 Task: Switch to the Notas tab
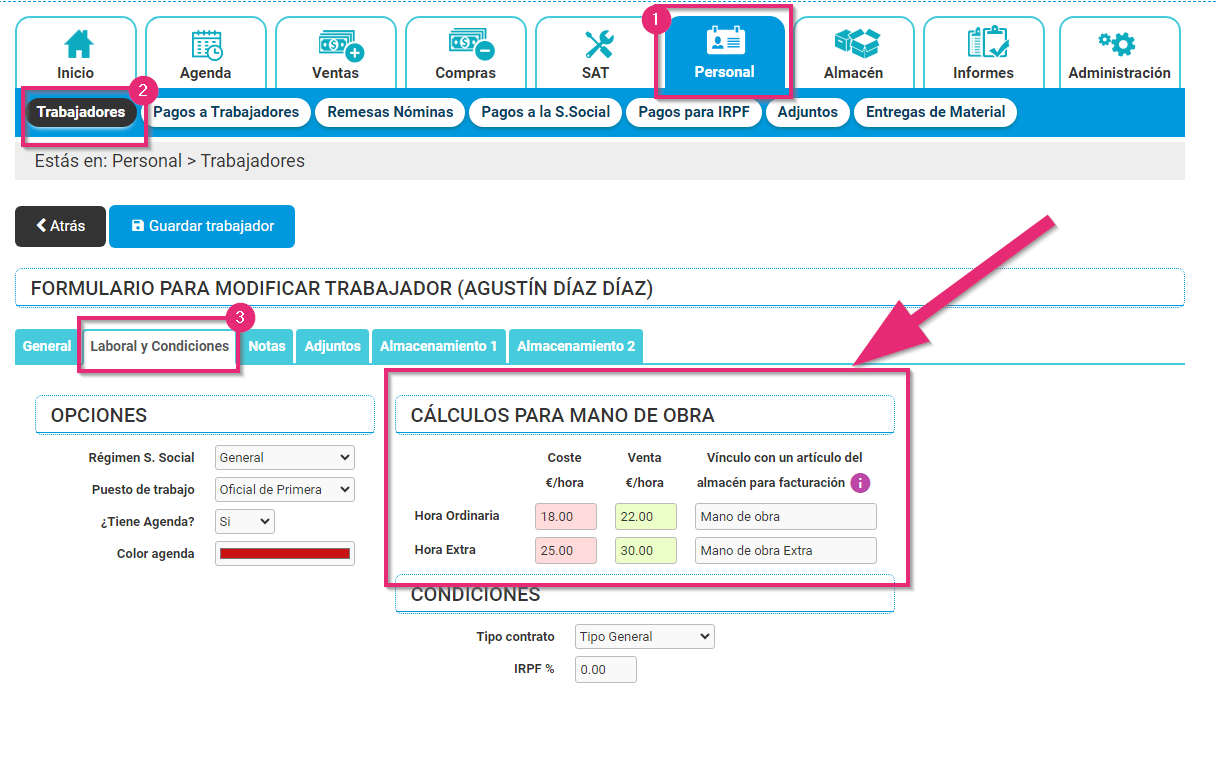point(267,346)
